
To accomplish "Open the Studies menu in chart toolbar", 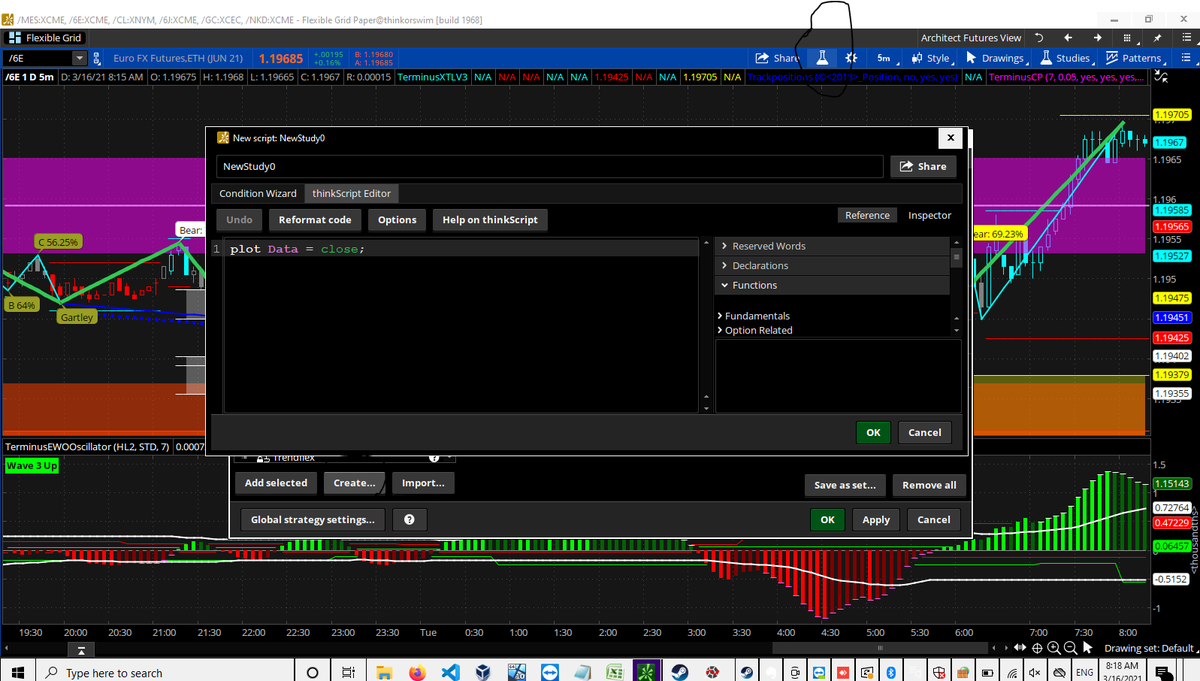I will point(1066,58).
